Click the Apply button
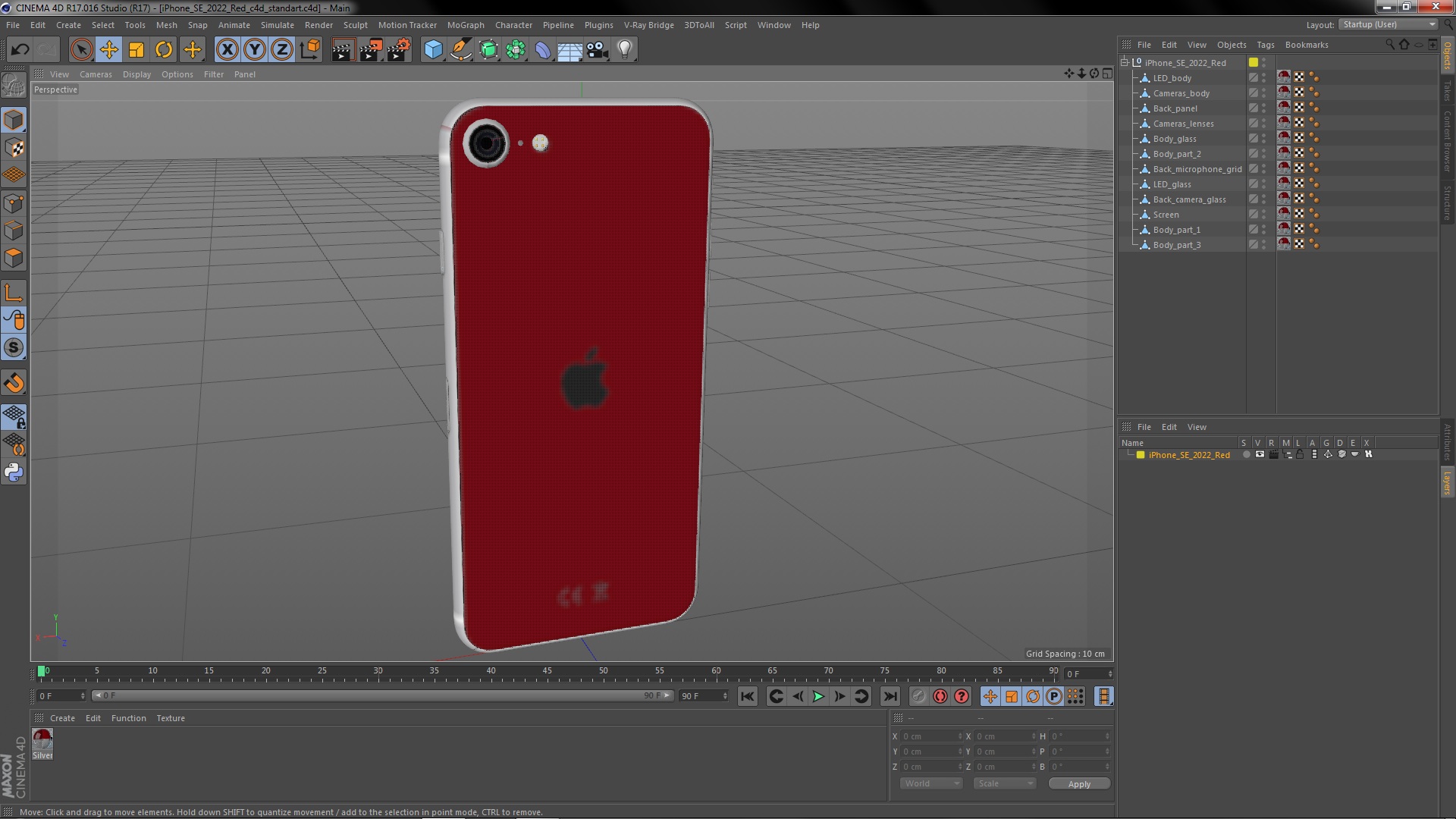Image resolution: width=1456 pixels, height=819 pixels. point(1079,784)
